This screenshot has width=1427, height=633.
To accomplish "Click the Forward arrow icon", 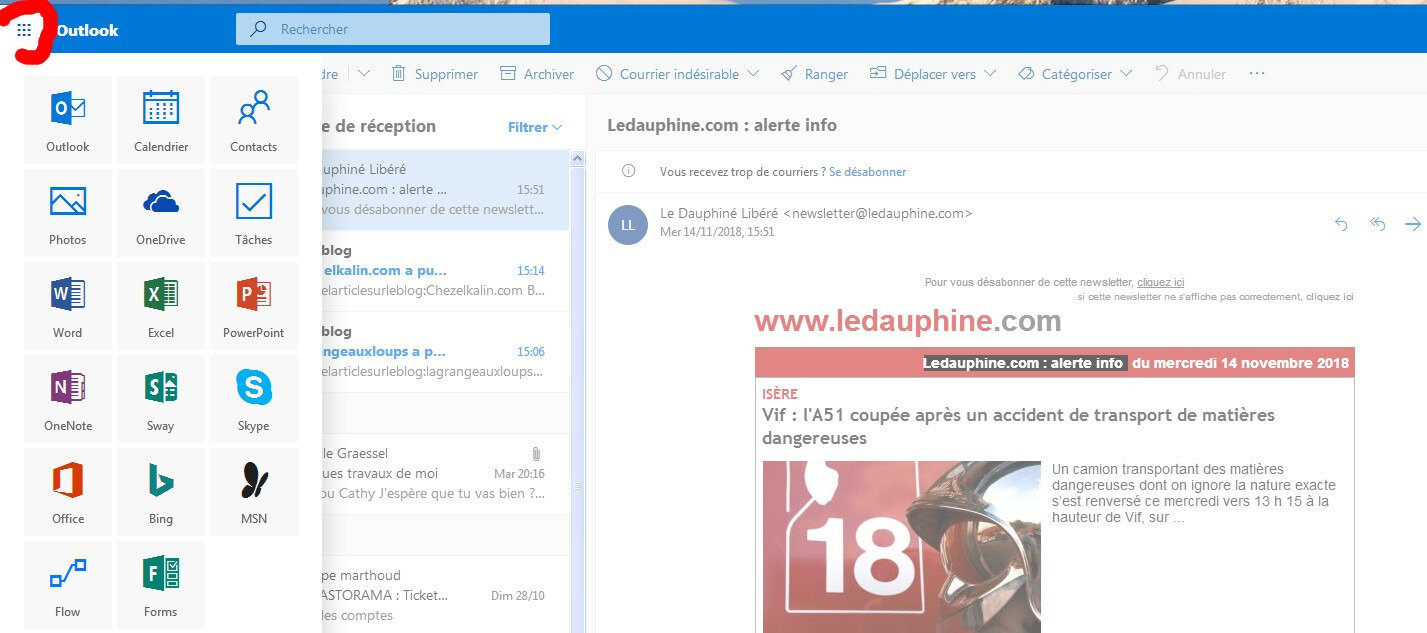I will point(1412,224).
